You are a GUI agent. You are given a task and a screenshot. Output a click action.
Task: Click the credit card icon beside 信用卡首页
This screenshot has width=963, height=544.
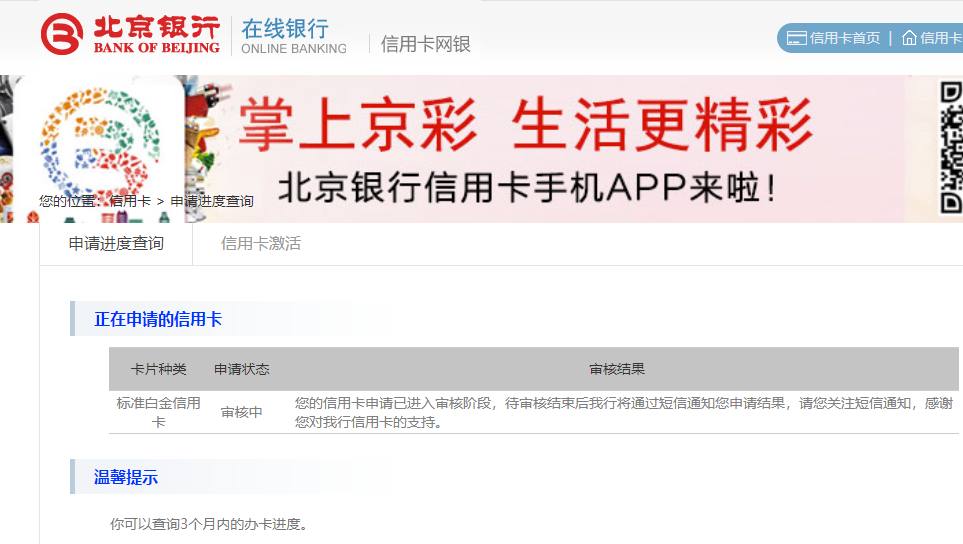(797, 38)
